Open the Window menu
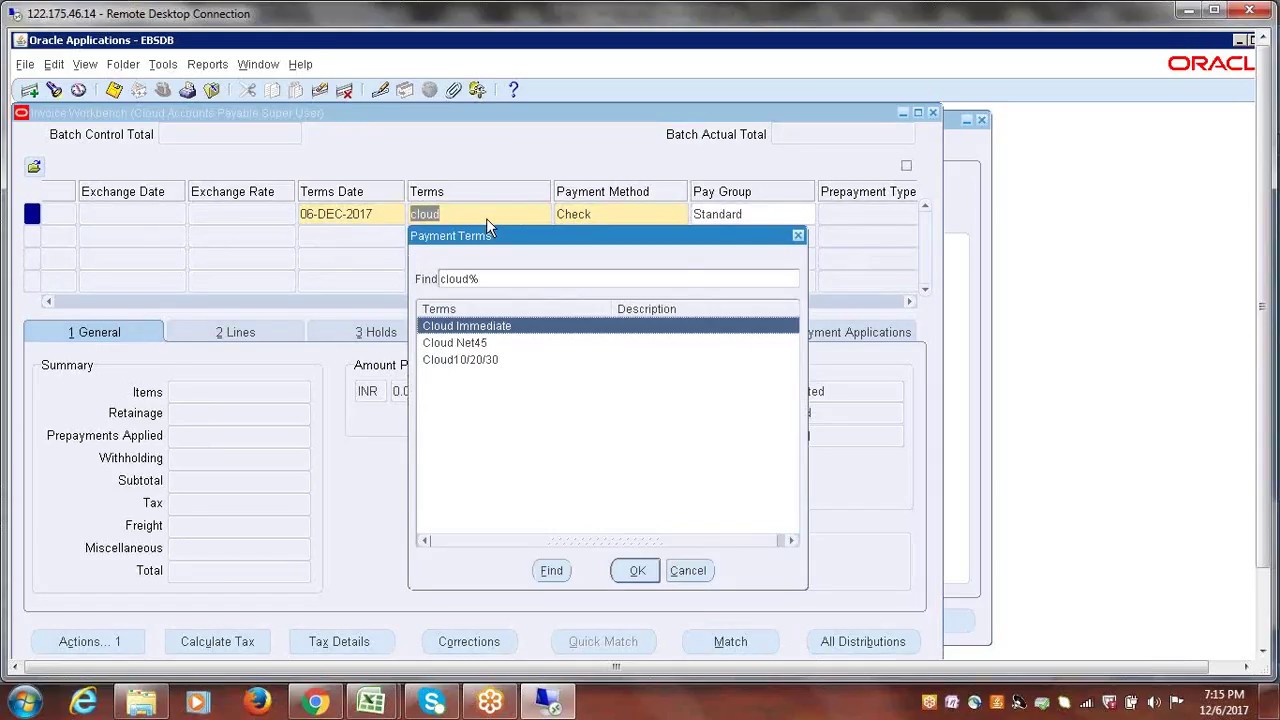This screenshot has height=720, width=1280. click(258, 64)
